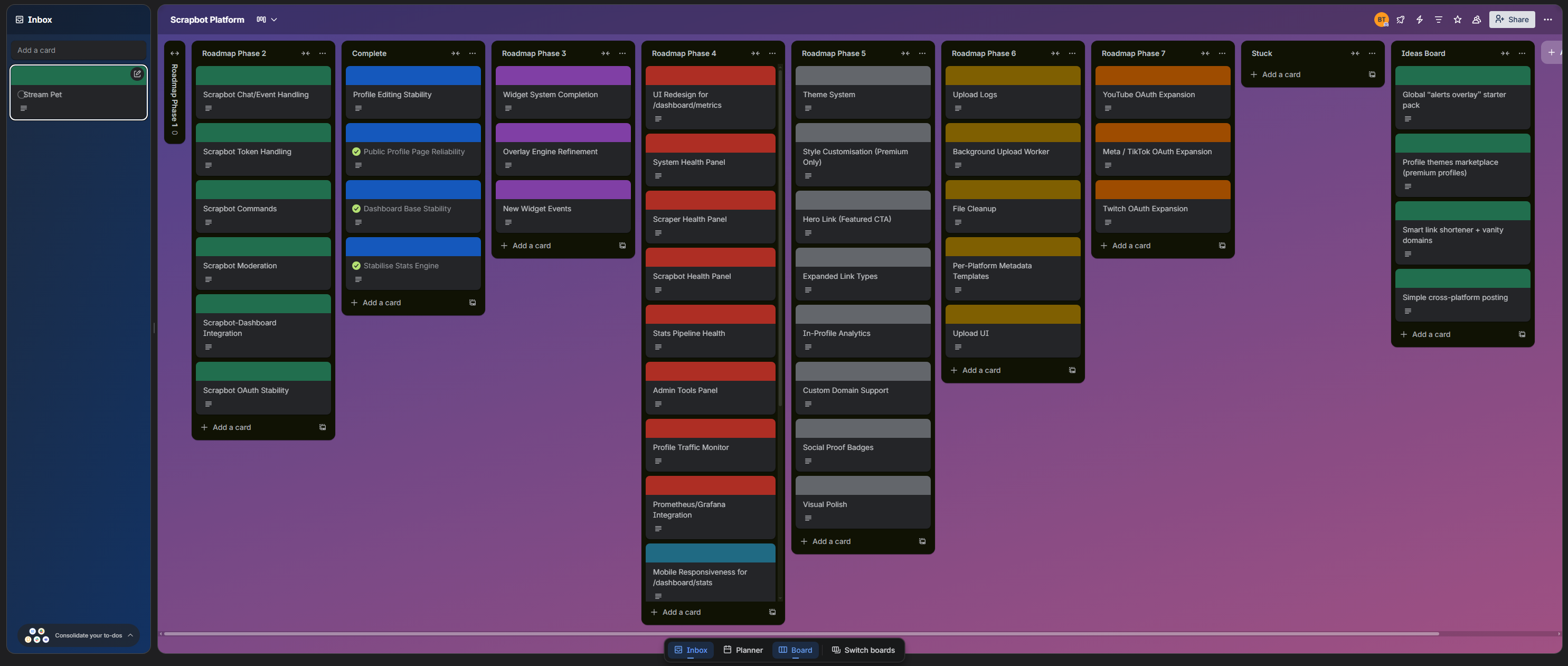Screen dimensions: 1568x666
Task: Click the rocket power-ups icon
Action: pyautogui.click(x=1401, y=20)
